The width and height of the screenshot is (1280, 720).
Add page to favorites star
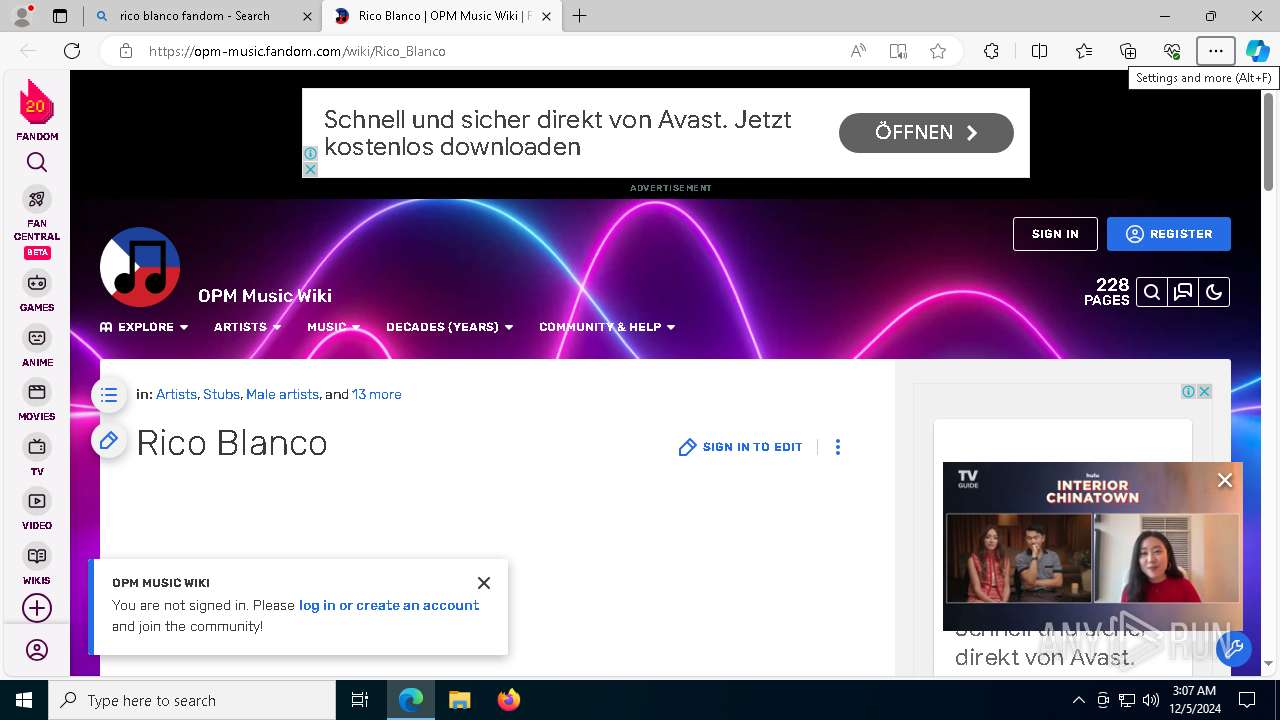938,51
